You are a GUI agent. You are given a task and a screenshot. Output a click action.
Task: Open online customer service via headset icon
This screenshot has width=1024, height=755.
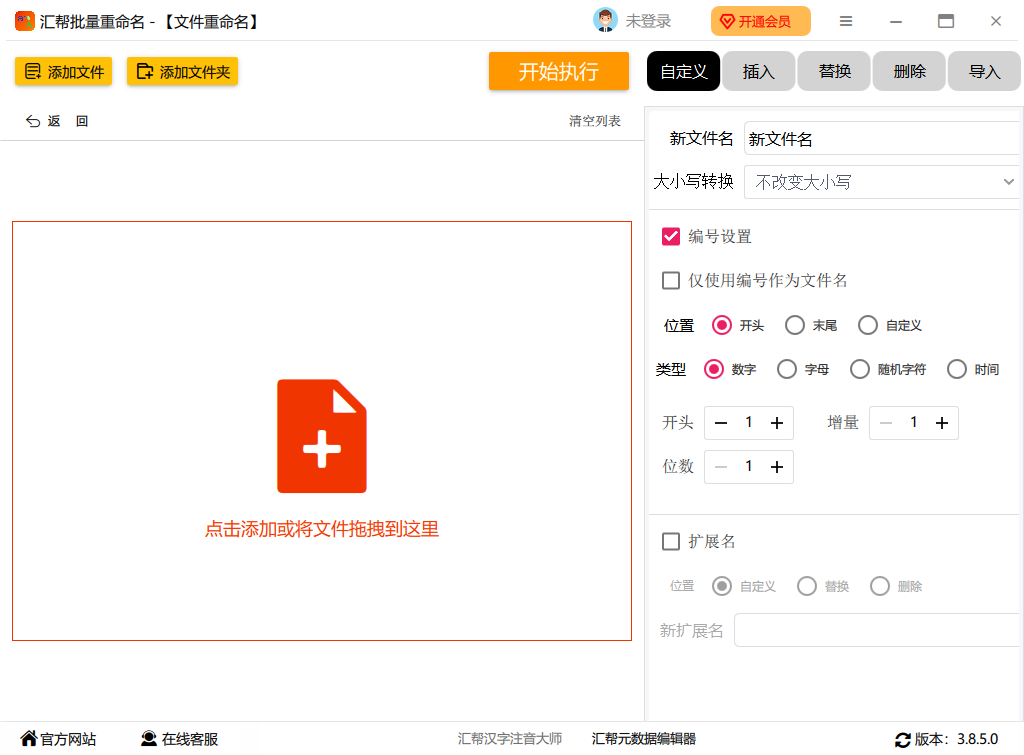tap(146, 738)
